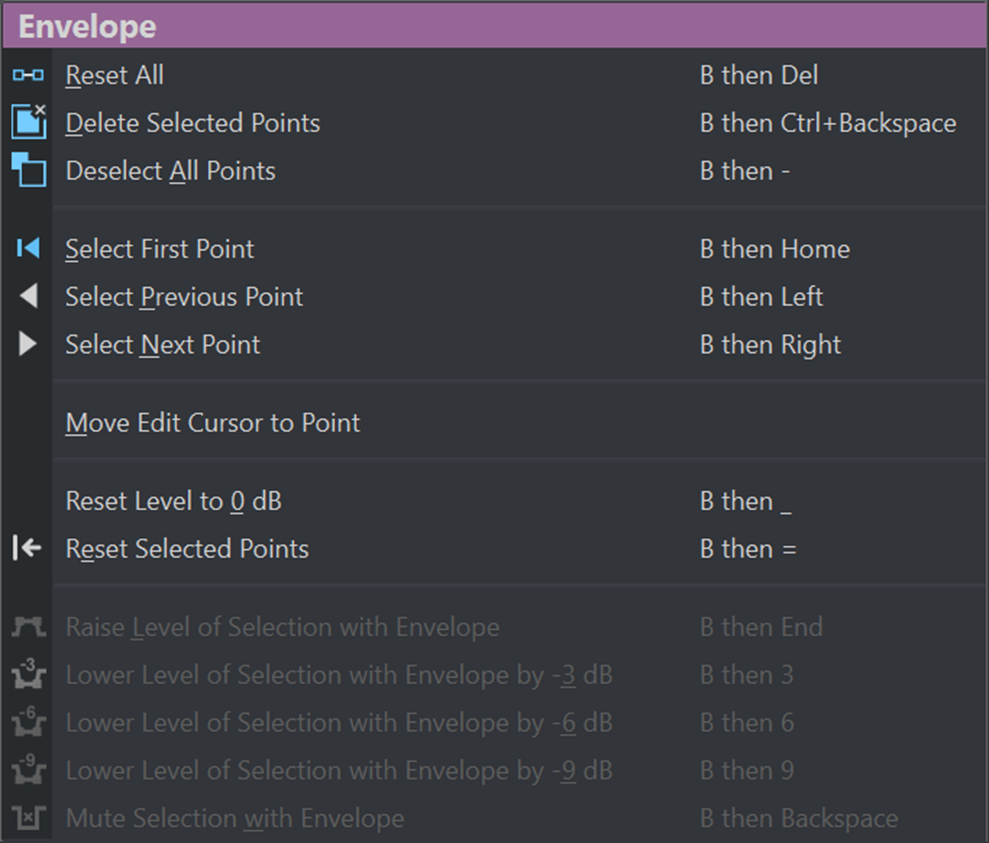Click the 'B then Right' shortcut text
Screen dimensions: 989x843
click(770, 345)
